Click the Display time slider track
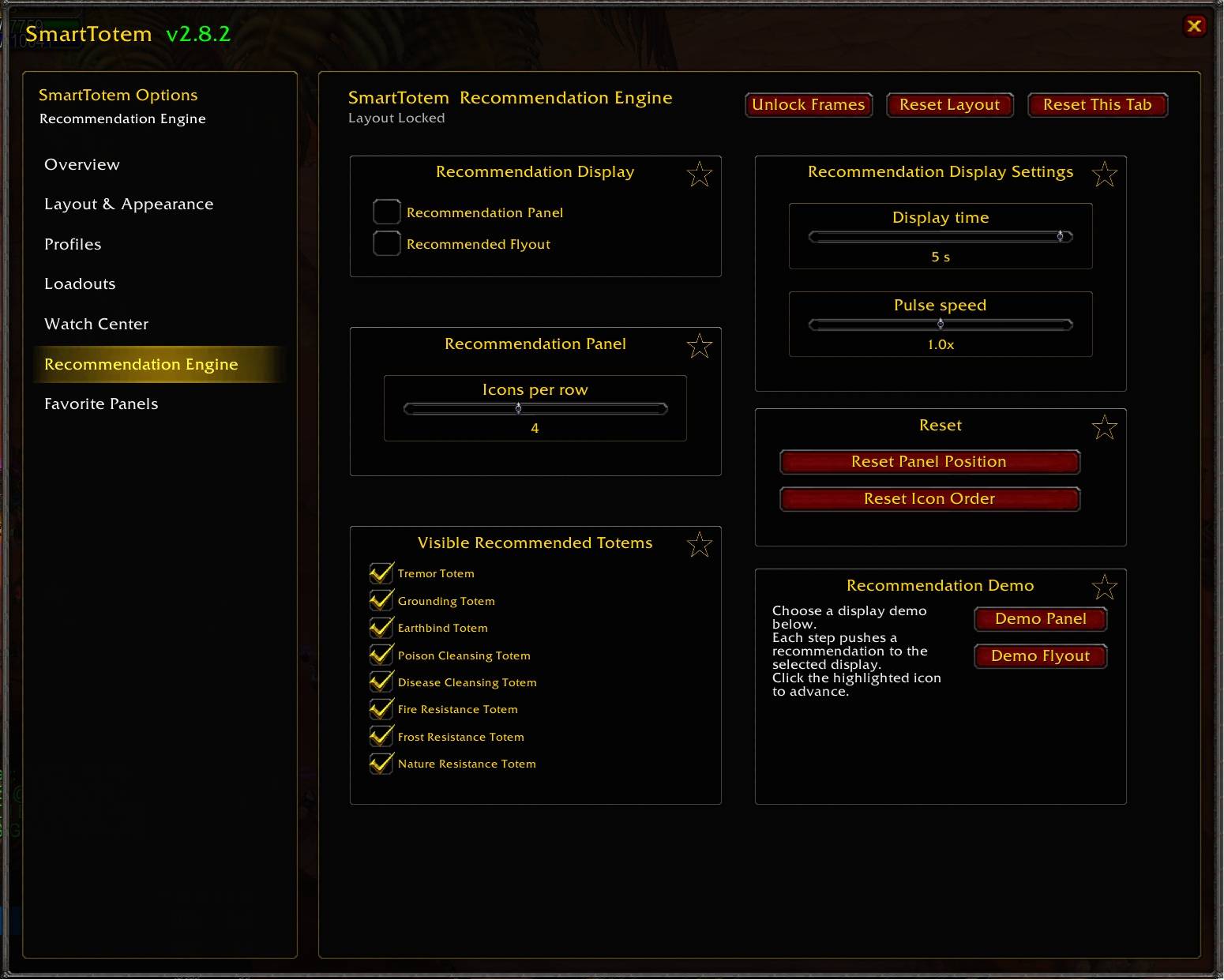 pos(941,236)
